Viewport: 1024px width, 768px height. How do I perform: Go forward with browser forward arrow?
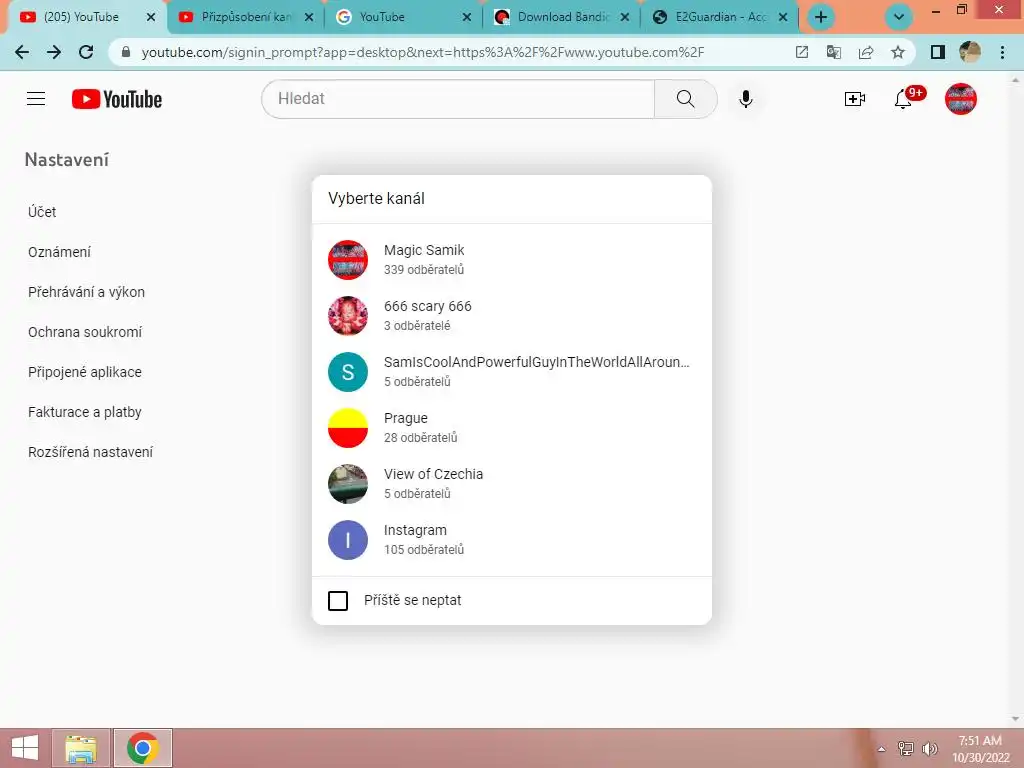(x=54, y=52)
